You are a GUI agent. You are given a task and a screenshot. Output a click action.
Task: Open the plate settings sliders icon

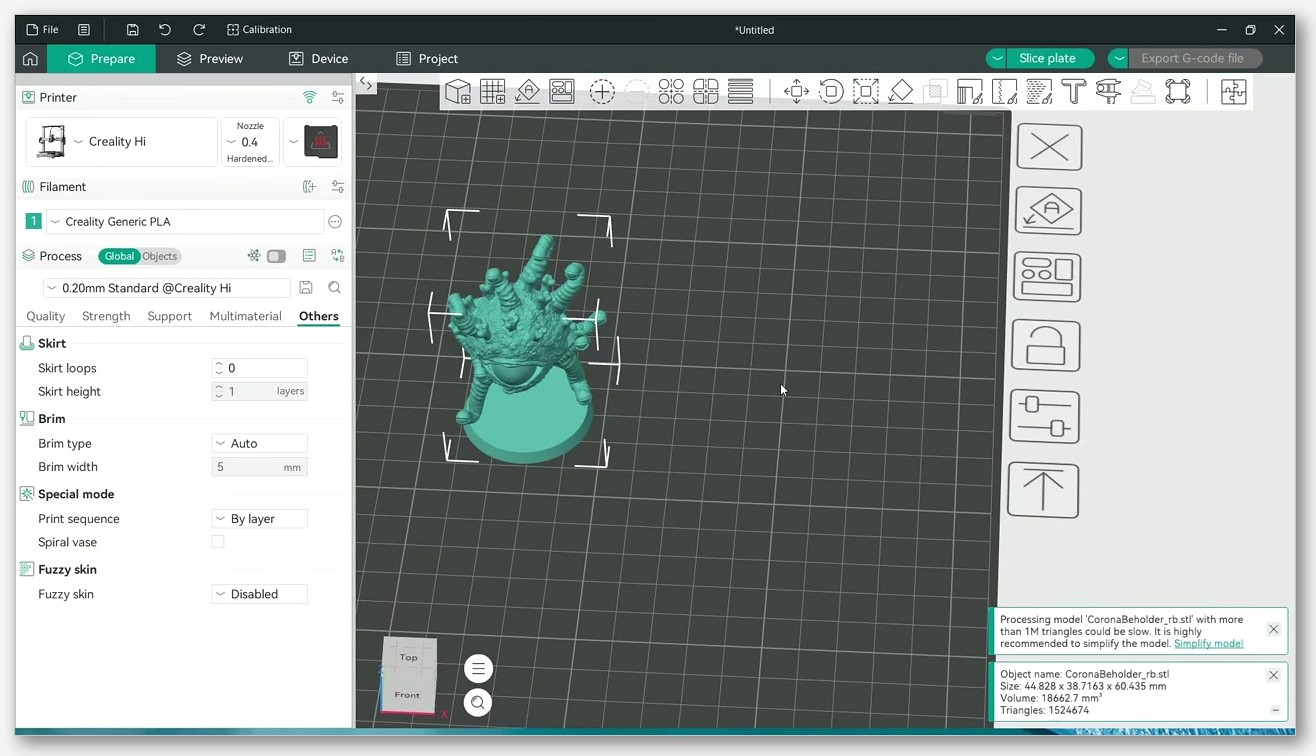[x=1044, y=416]
